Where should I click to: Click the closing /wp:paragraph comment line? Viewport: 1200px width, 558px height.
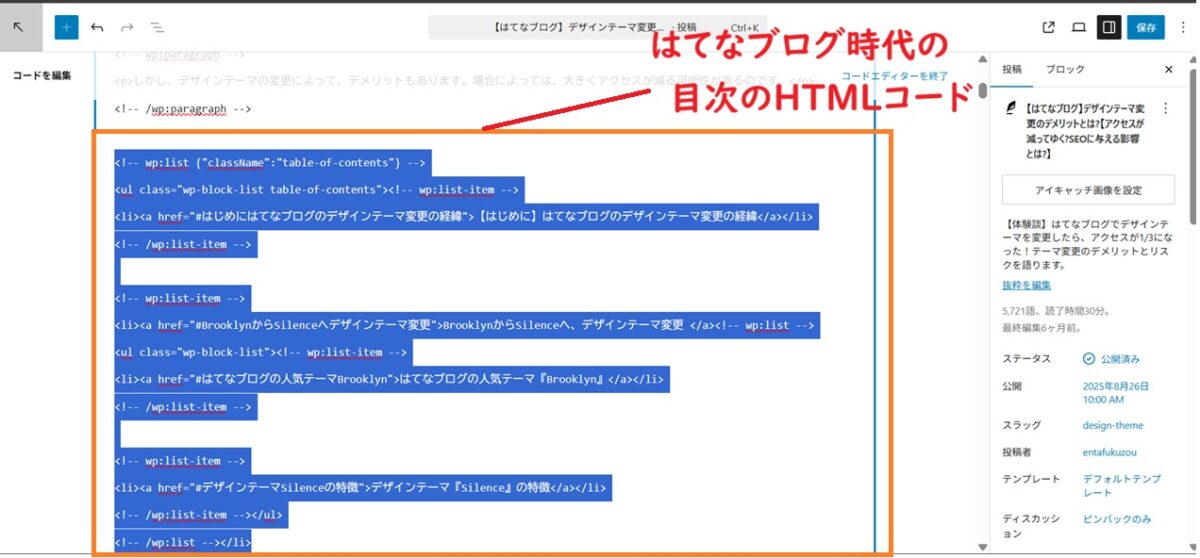pos(183,109)
